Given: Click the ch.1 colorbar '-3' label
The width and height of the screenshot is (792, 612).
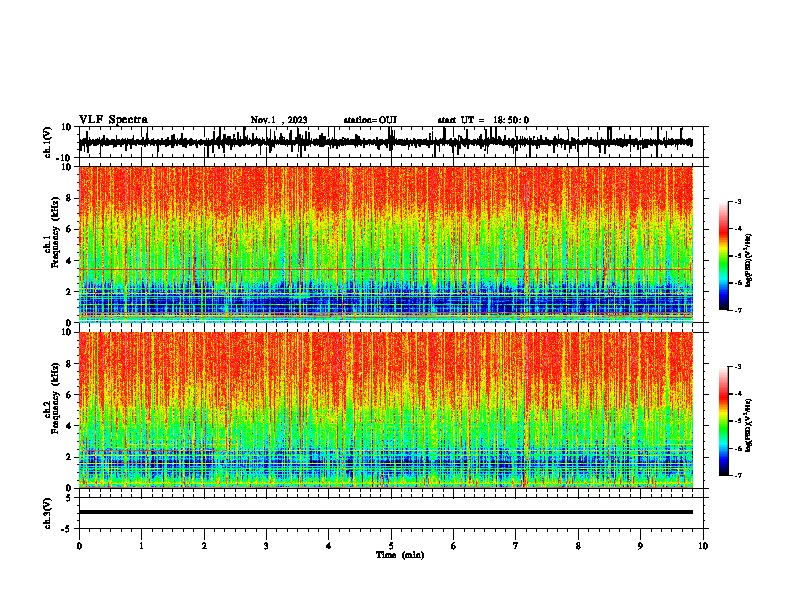Looking at the screenshot, I should click(x=737, y=201).
